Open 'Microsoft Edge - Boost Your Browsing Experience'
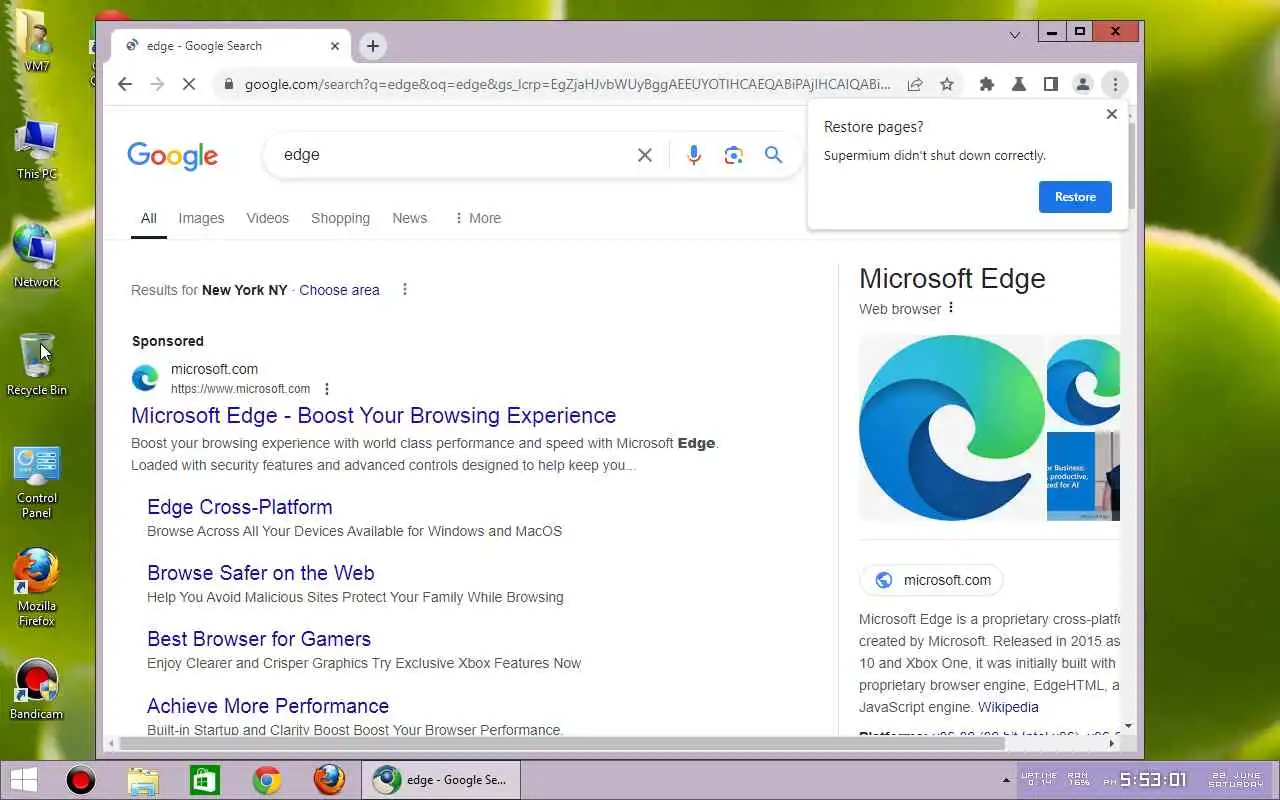The height and width of the screenshot is (800, 1280). tap(373, 415)
